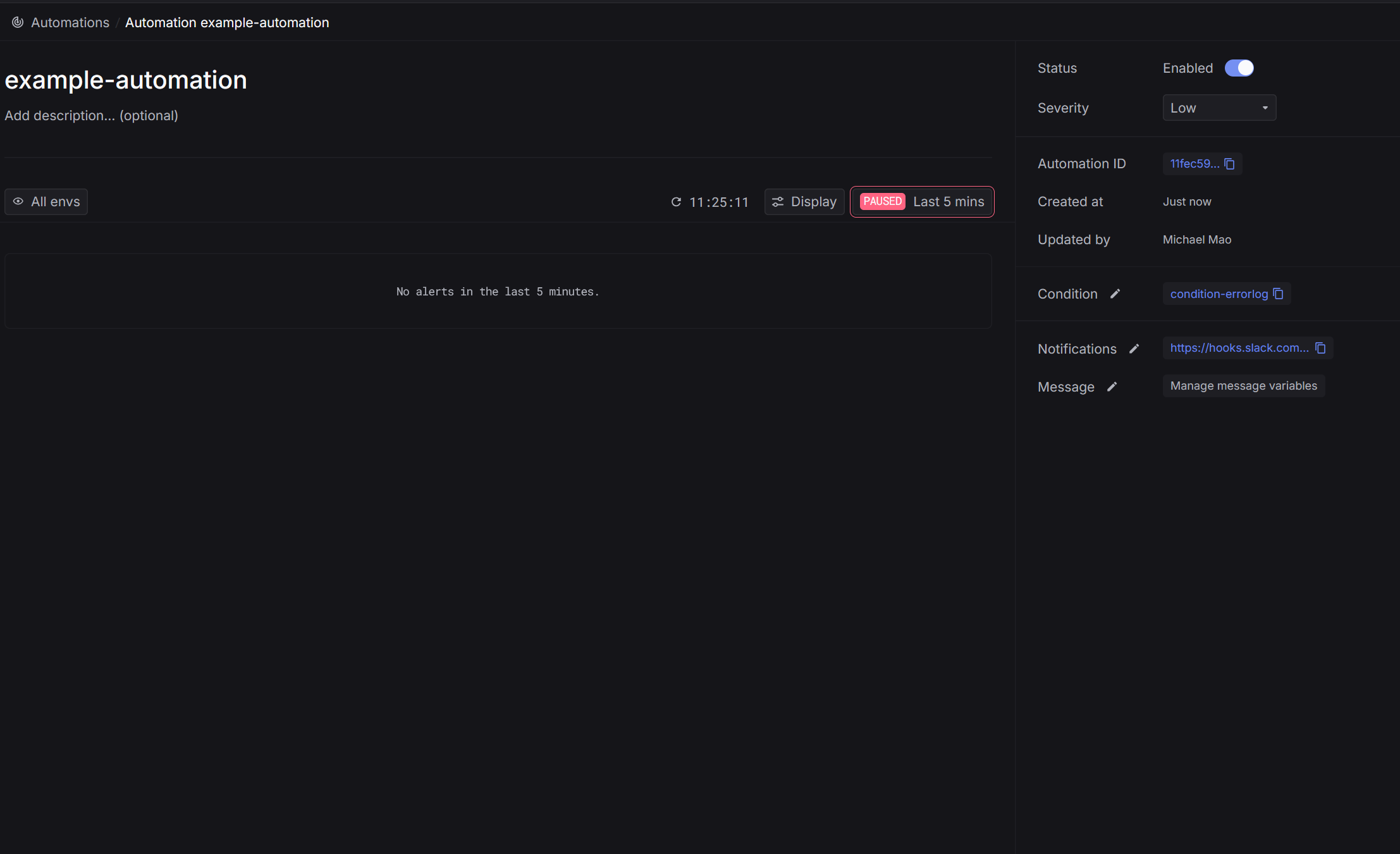Edit Condition using the pencil icon
The height and width of the screenshot is (854, 1400).
pyautogui.click(x=1115, y=294)
